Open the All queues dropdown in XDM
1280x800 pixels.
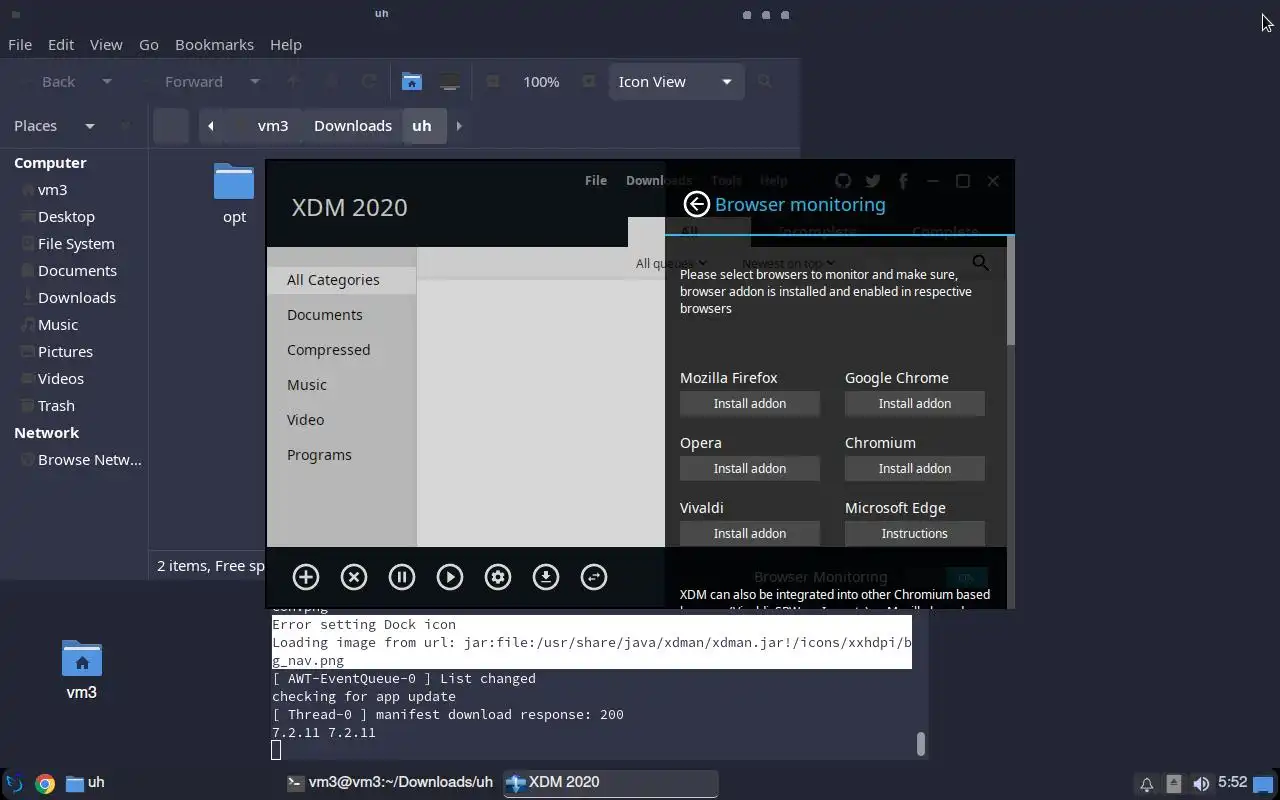[x=671, y=263]
